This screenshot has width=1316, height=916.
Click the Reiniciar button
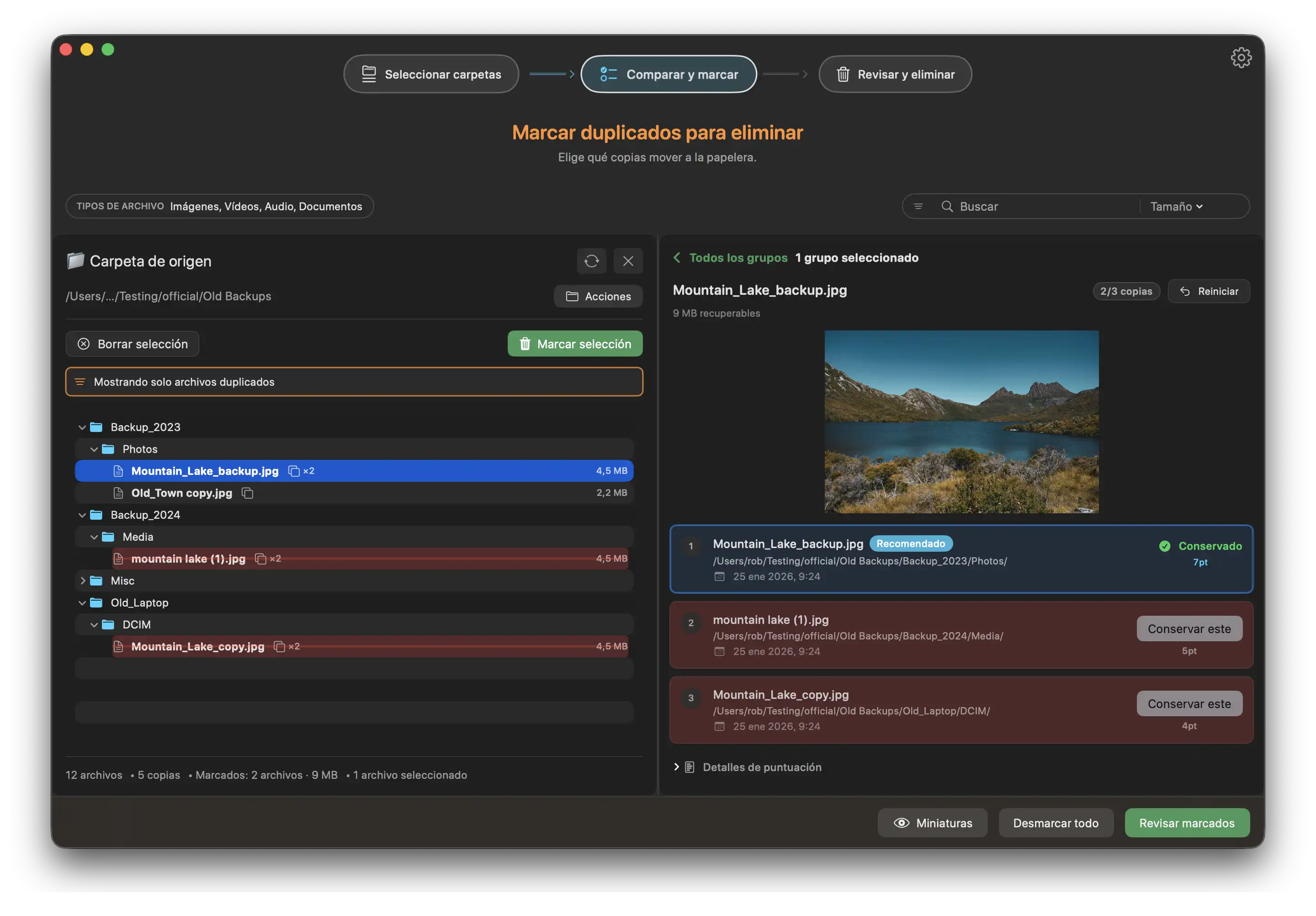1209,291
